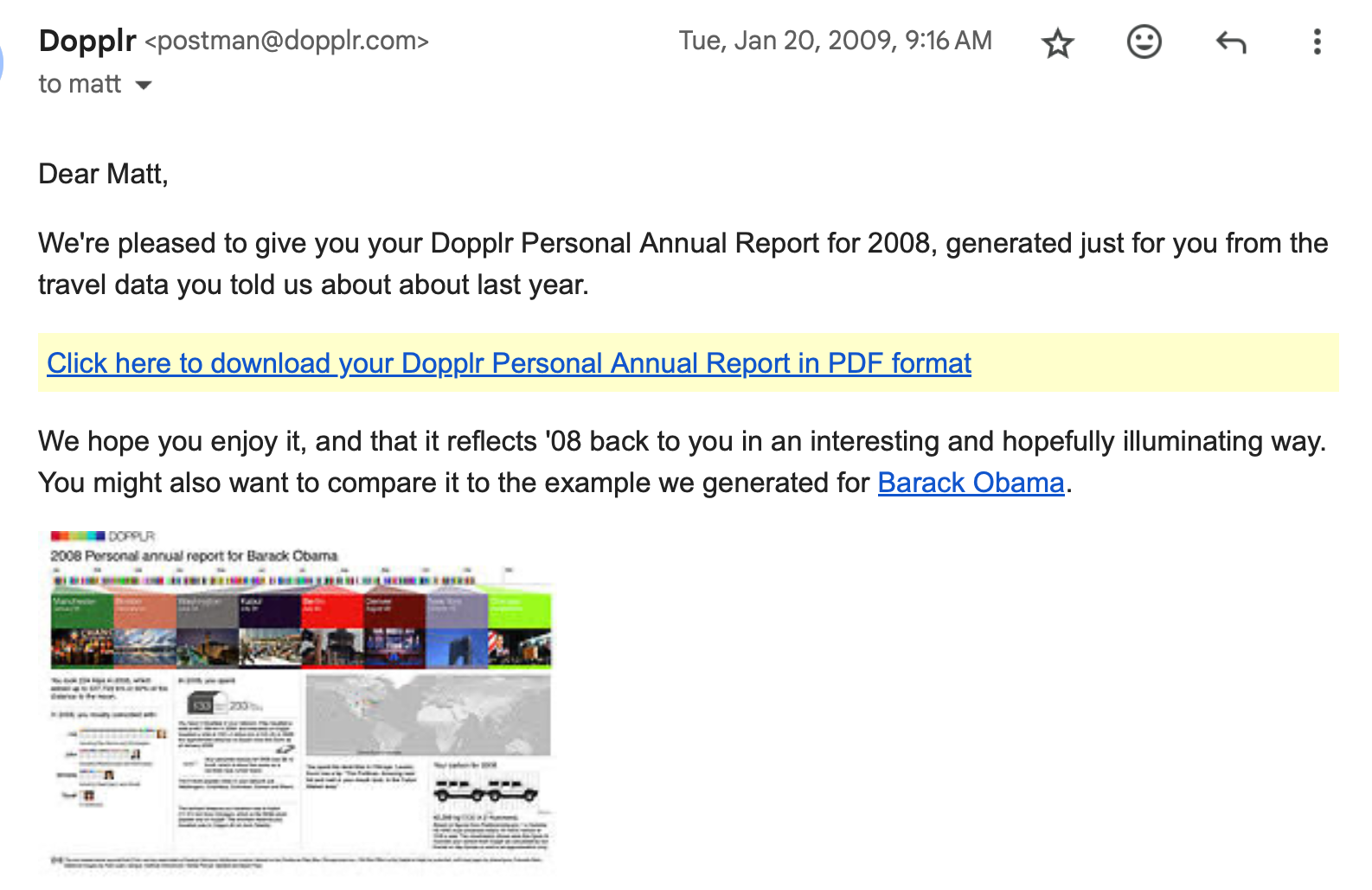Add an emoji reaction to the email
This screenshot has width=1372, height=890.
pyautogui.click(x=1144, y=42)
